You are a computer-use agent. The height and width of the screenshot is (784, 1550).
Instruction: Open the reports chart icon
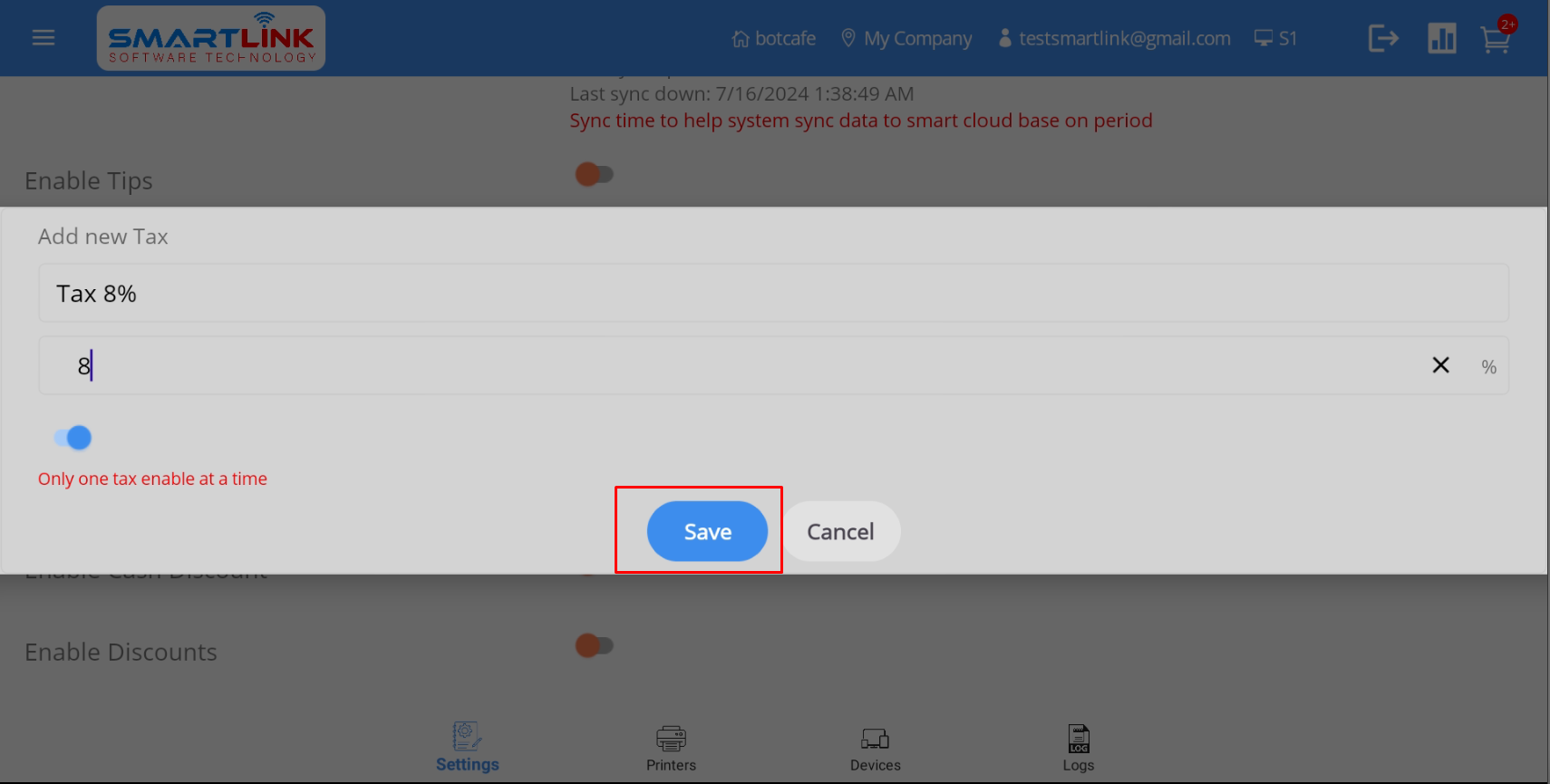1442,38
